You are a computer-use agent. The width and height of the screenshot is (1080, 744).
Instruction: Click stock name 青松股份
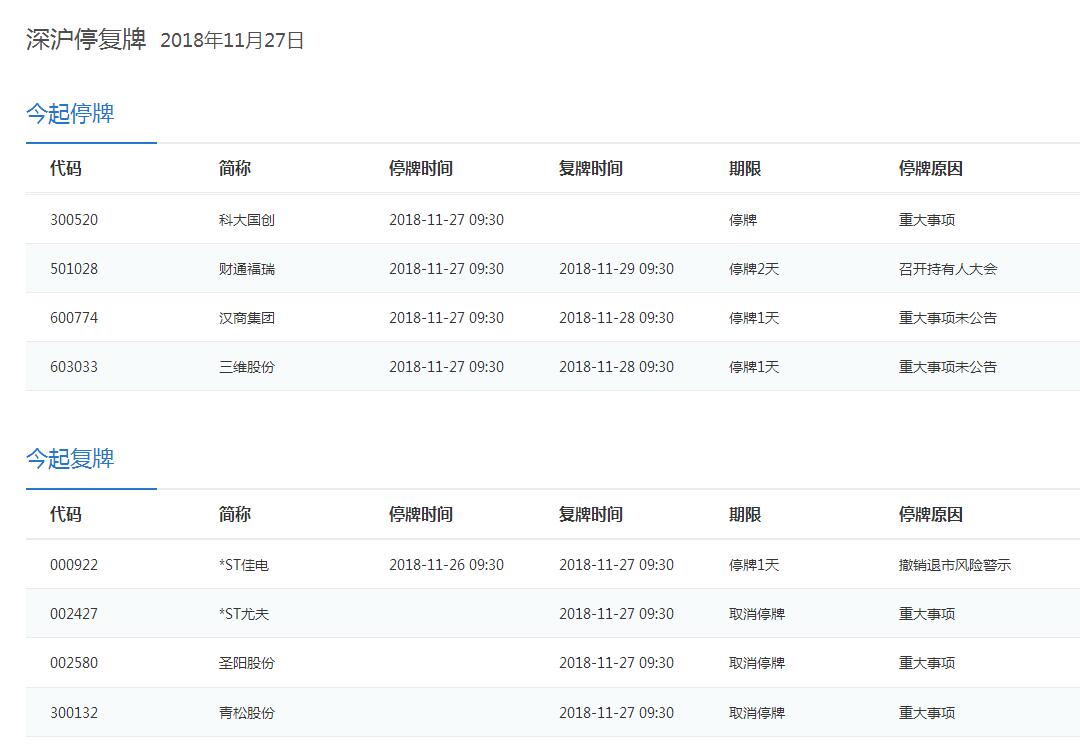click(246, 713)
